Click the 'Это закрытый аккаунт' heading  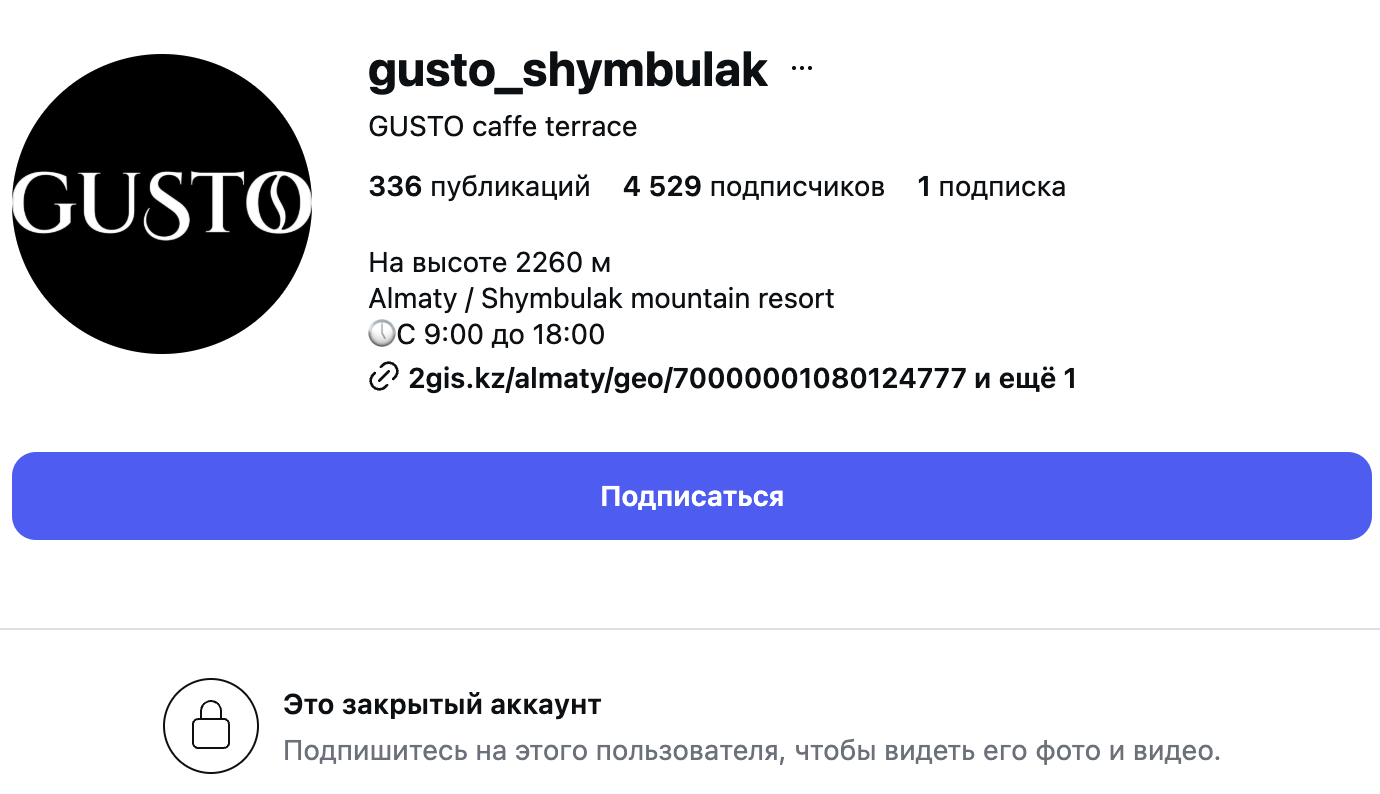coord(442,705)
